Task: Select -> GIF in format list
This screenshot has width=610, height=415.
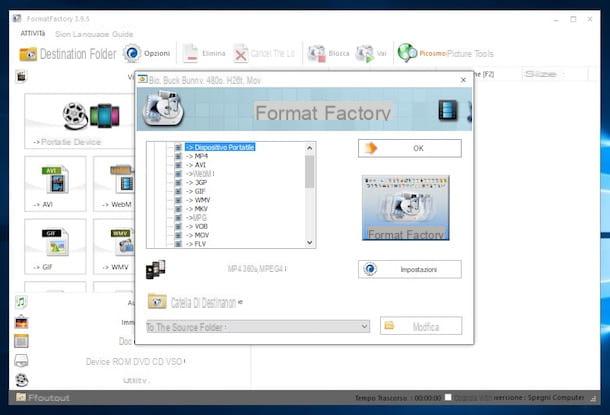Action: click(196, 191)
